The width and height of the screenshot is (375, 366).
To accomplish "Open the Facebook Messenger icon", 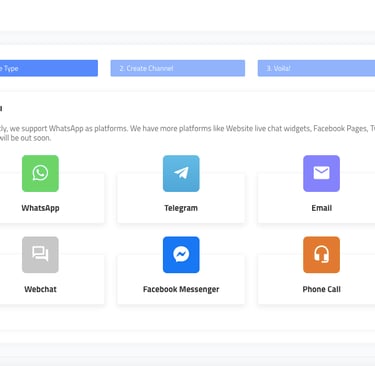I will pyautogui.click(x=181, y=255).
